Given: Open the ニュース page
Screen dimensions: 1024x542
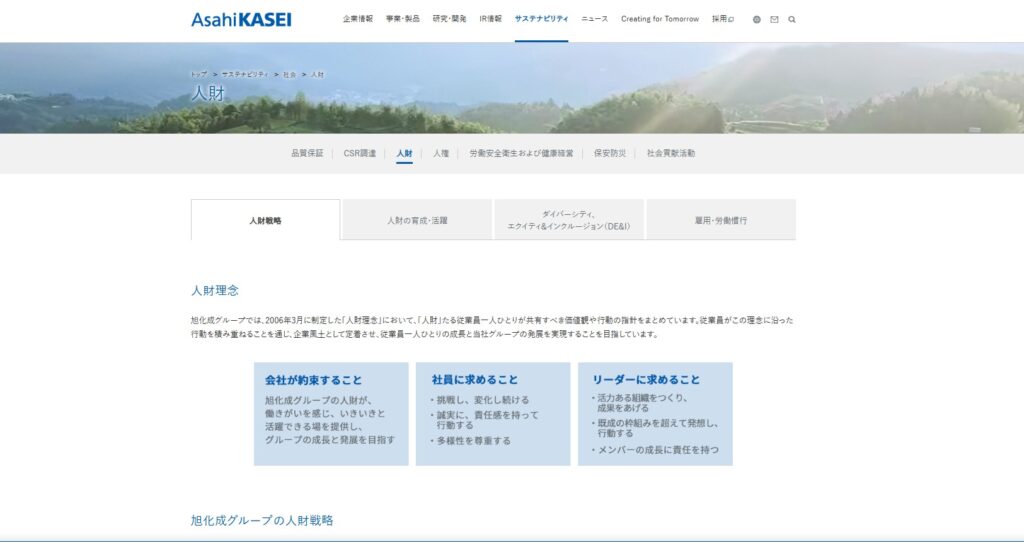Looking at the screenshot, I should [594, 19].
